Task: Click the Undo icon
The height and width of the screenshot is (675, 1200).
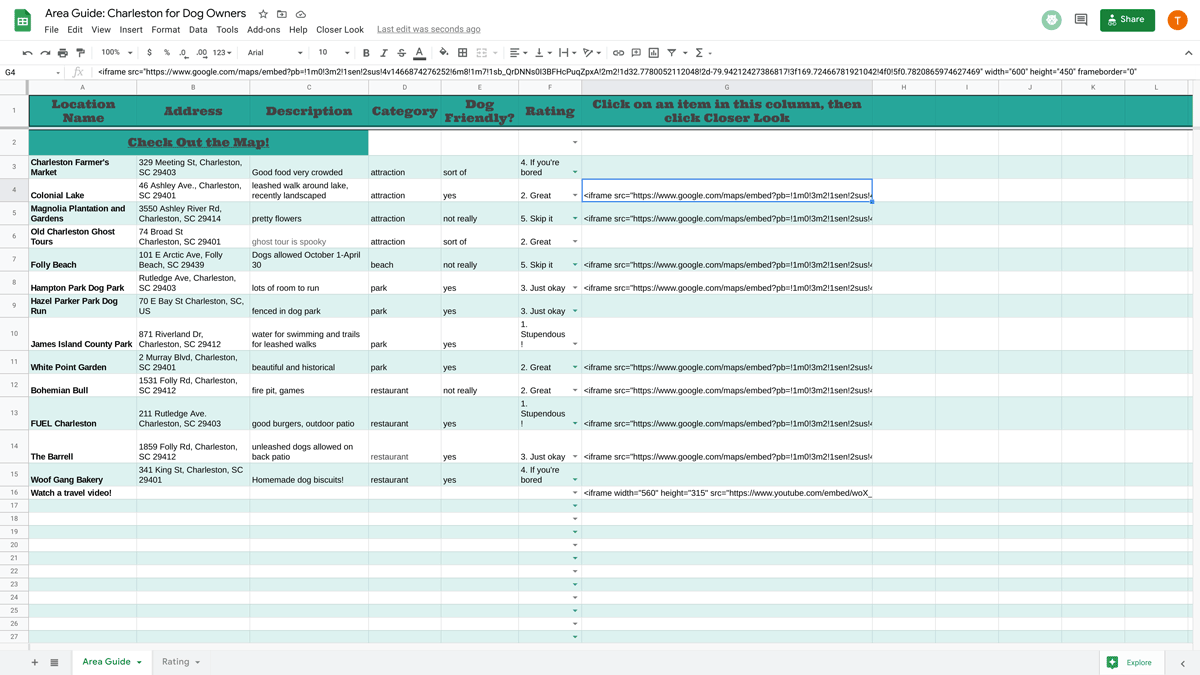Action: pyautogui.click(x=27, y=53)
